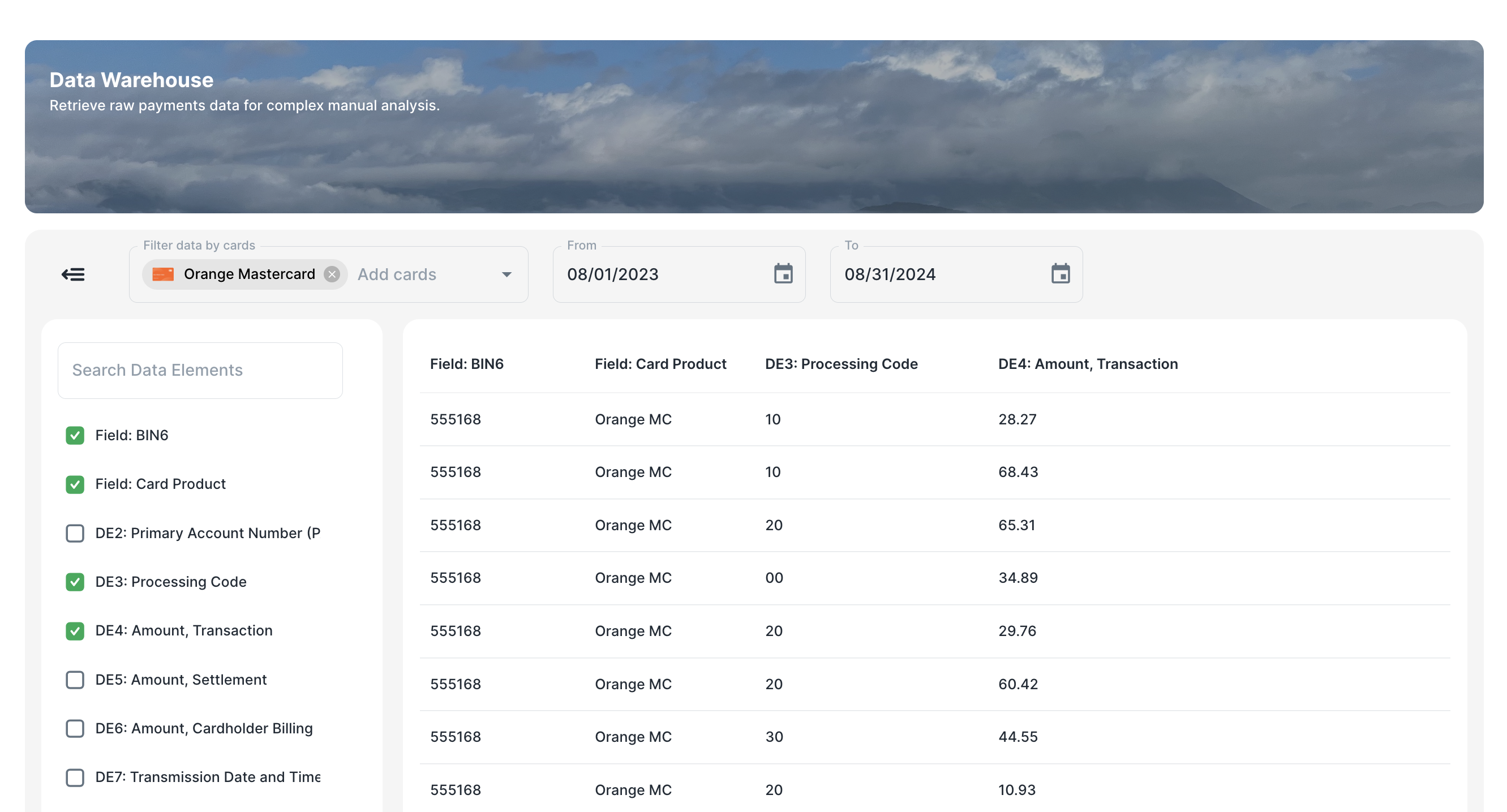1507x812 pixels.
Task: Select the amount cell 29.76
Action: [1017, 631]
